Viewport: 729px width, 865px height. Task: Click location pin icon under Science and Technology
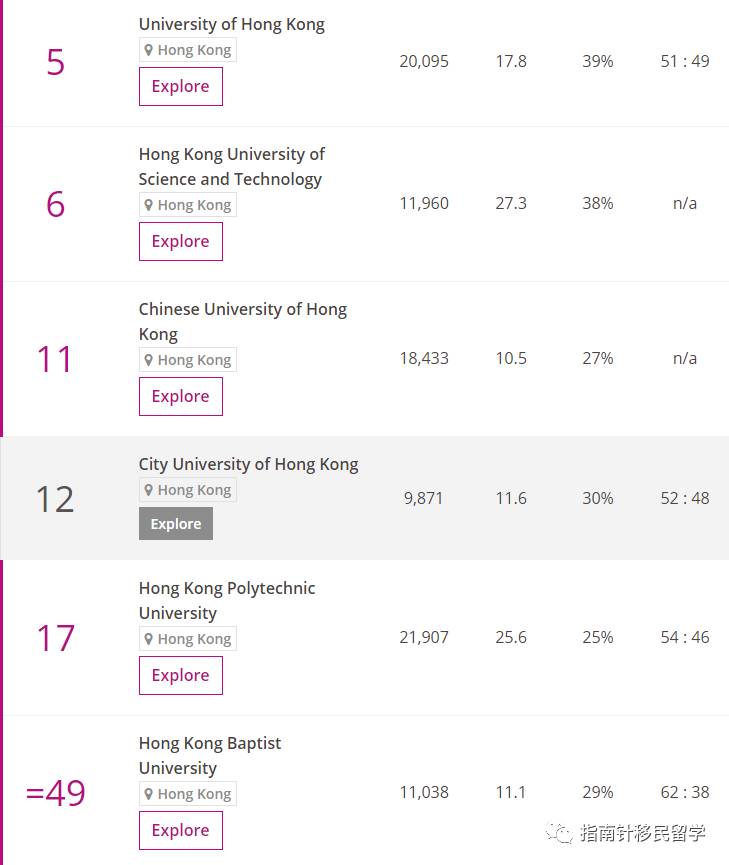click(148, 205)
